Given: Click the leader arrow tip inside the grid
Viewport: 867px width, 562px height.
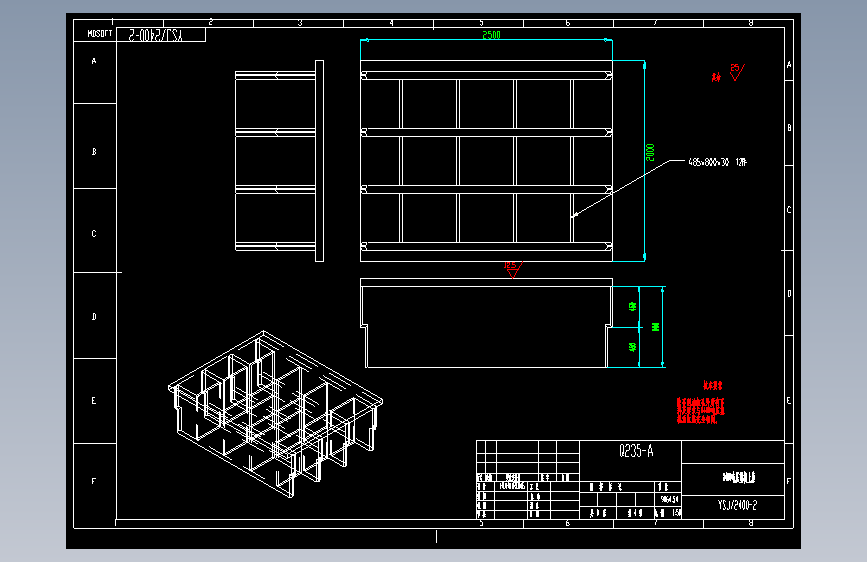Looking at the screenshot, I should click(x=573, y=215).
